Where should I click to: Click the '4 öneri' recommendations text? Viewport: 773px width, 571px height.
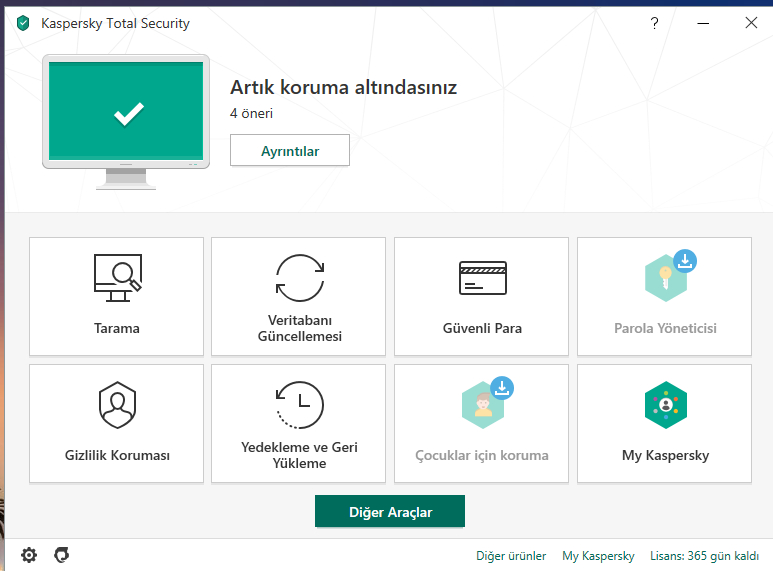coord(251,113)
